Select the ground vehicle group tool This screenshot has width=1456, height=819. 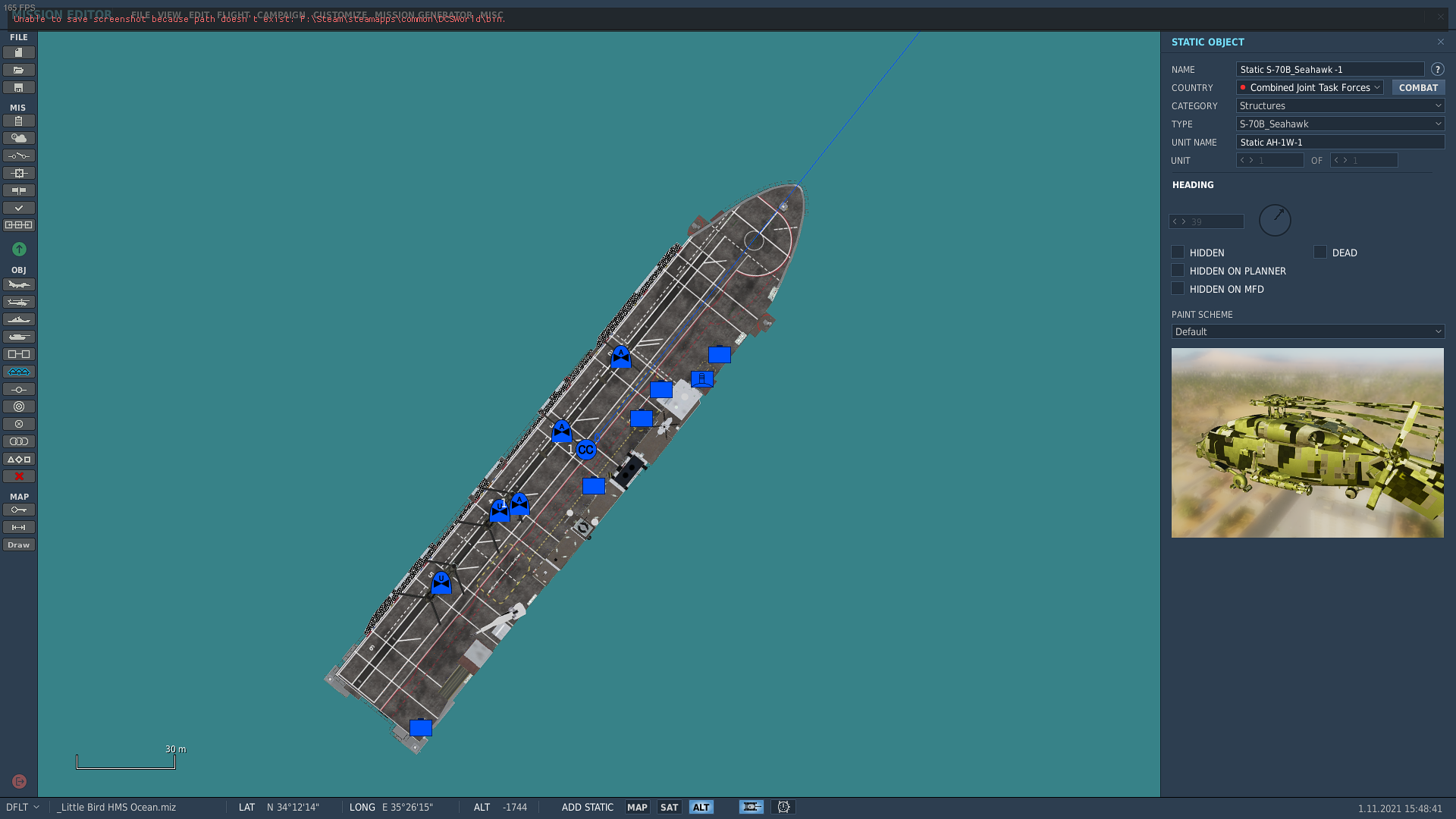(x=19, y=337)
